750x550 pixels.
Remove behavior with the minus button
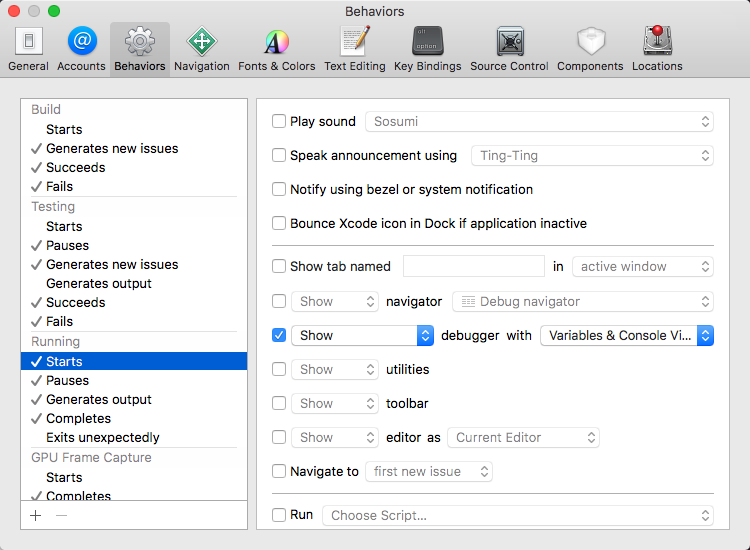coord(61,516)
